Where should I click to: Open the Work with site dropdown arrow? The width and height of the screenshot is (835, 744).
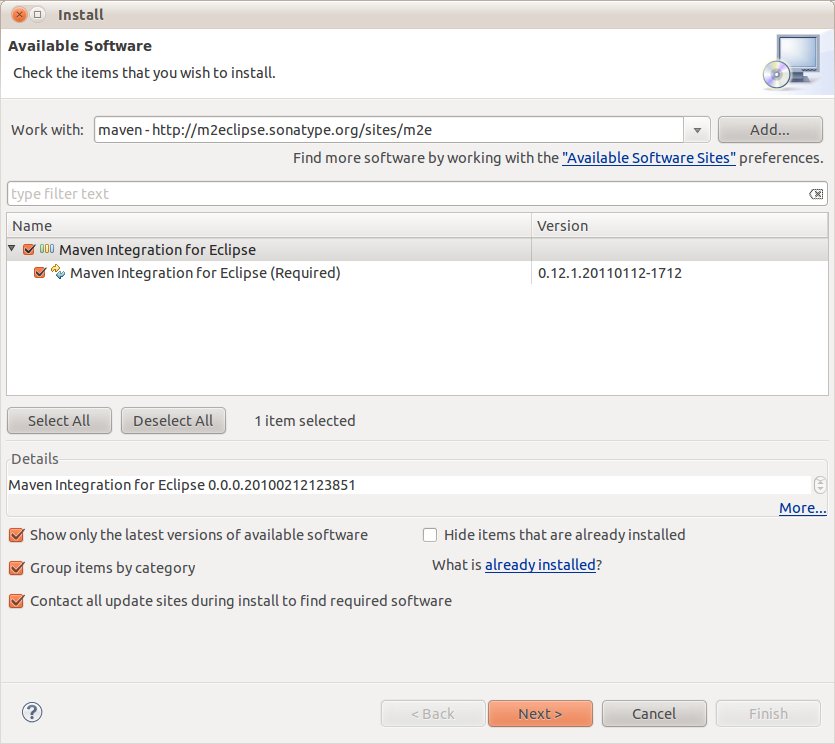click(x=697, y=130)
